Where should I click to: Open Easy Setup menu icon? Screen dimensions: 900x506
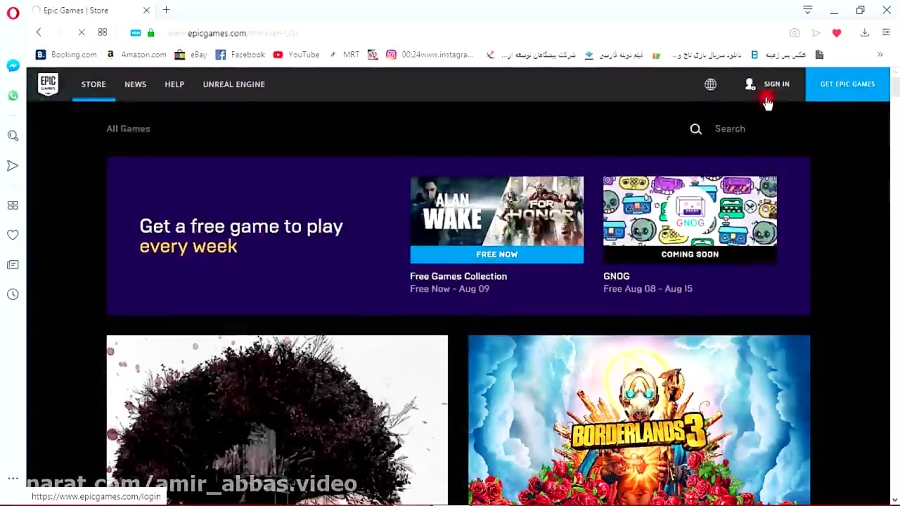(886, 33)
